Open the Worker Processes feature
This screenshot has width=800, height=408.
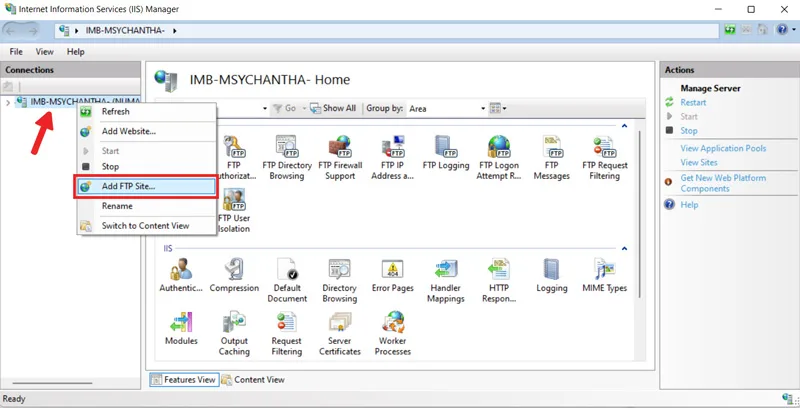(392, 334)
